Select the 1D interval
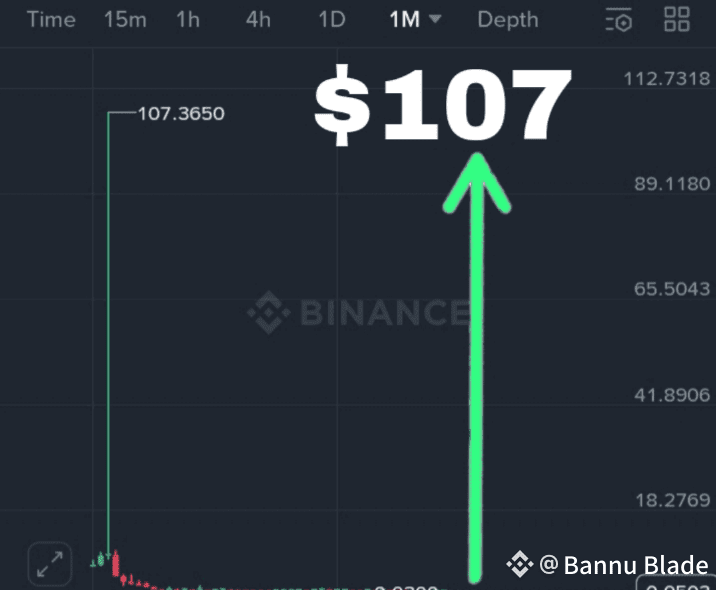Screen dimensions: 716x590 click(331, 19)
